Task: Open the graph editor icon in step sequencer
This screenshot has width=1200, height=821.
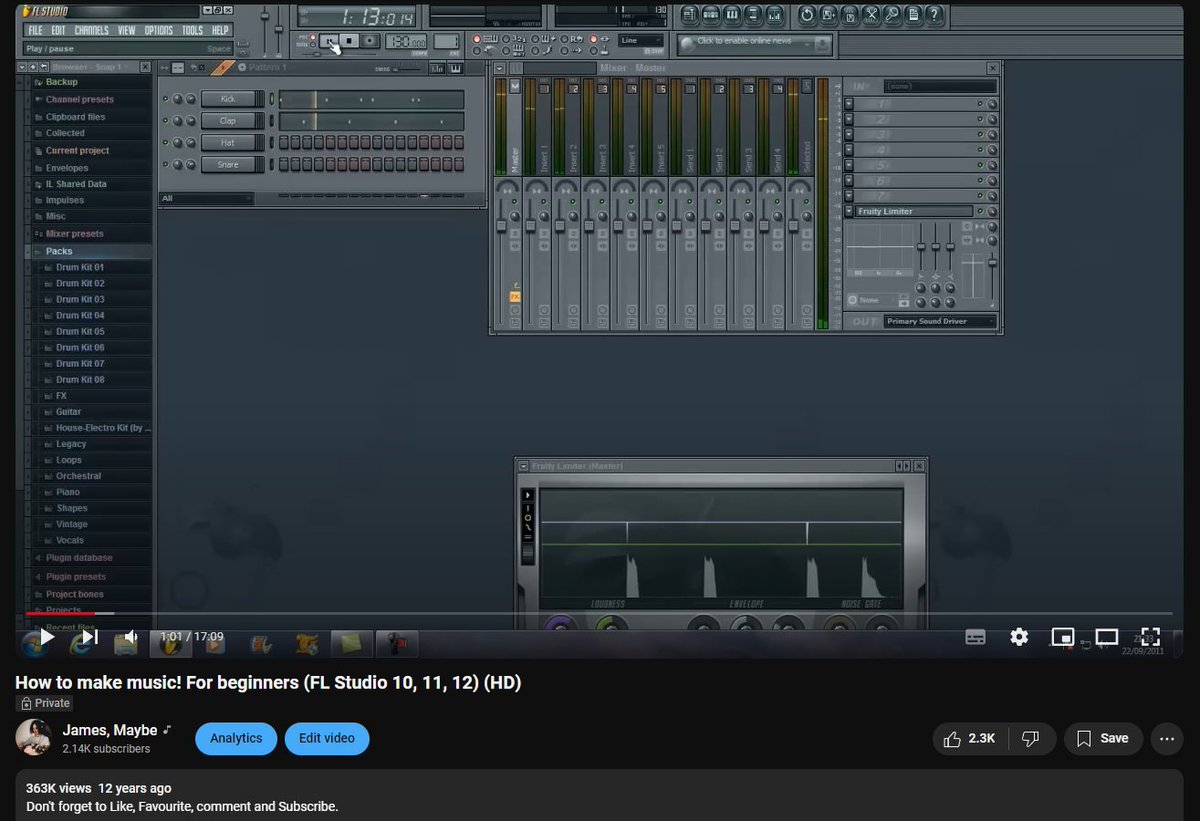Action: [x=437, y=68]
